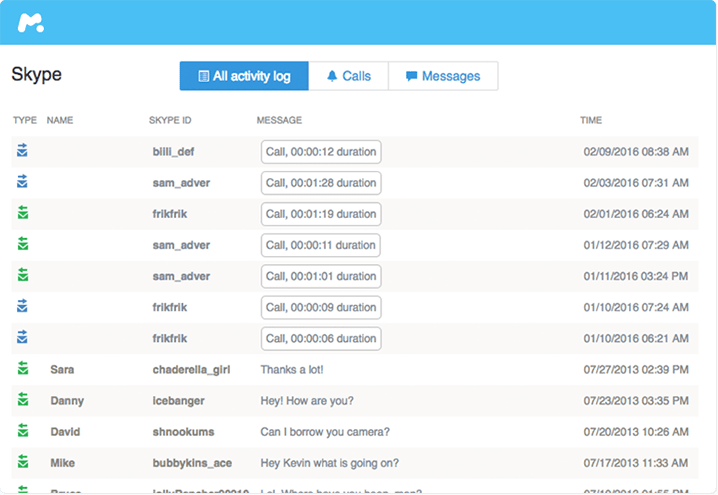Click the time 01/11/2016 03:24 PM
This screenshot has width=718, height=495.
click(636, 277)
